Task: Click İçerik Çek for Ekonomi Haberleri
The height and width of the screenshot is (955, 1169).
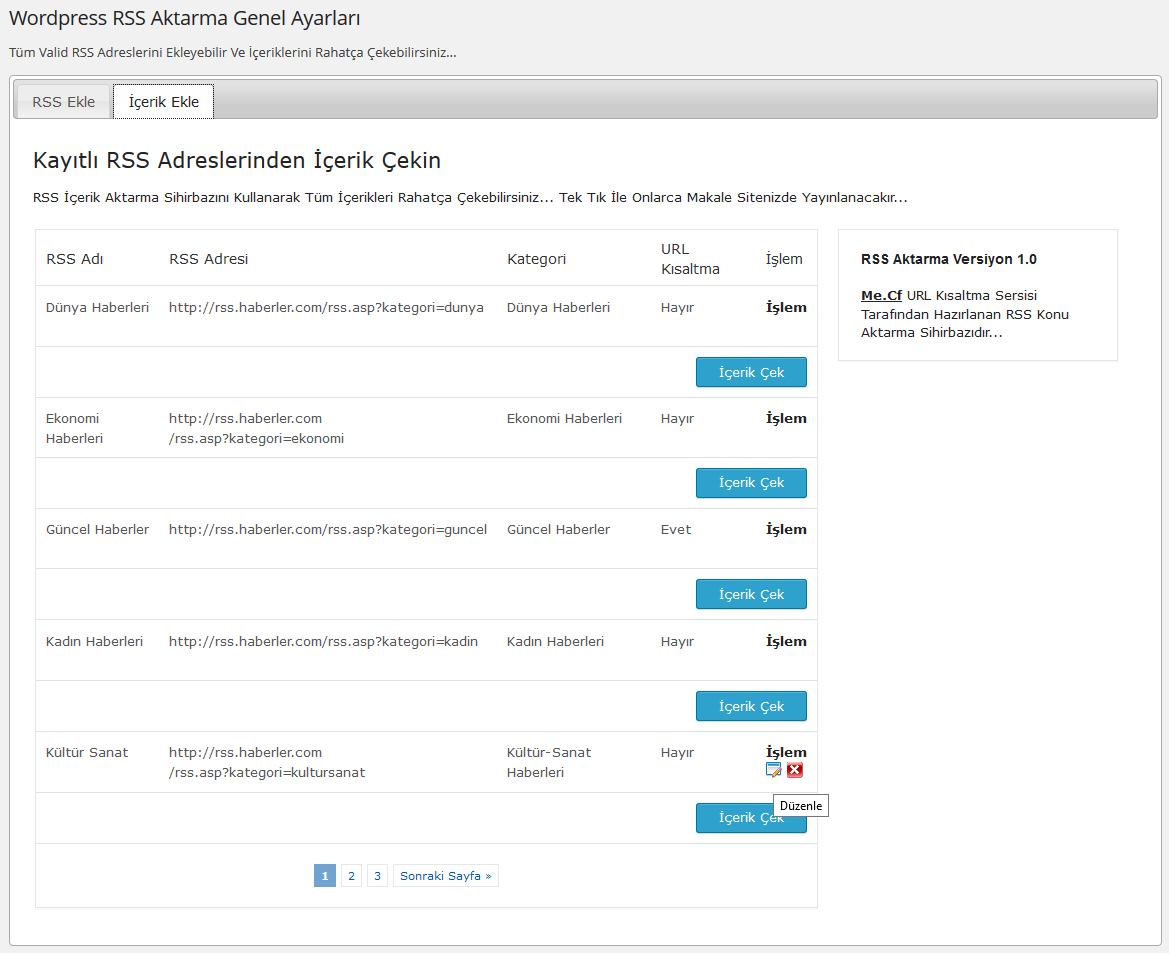Action: pos(751,482)
